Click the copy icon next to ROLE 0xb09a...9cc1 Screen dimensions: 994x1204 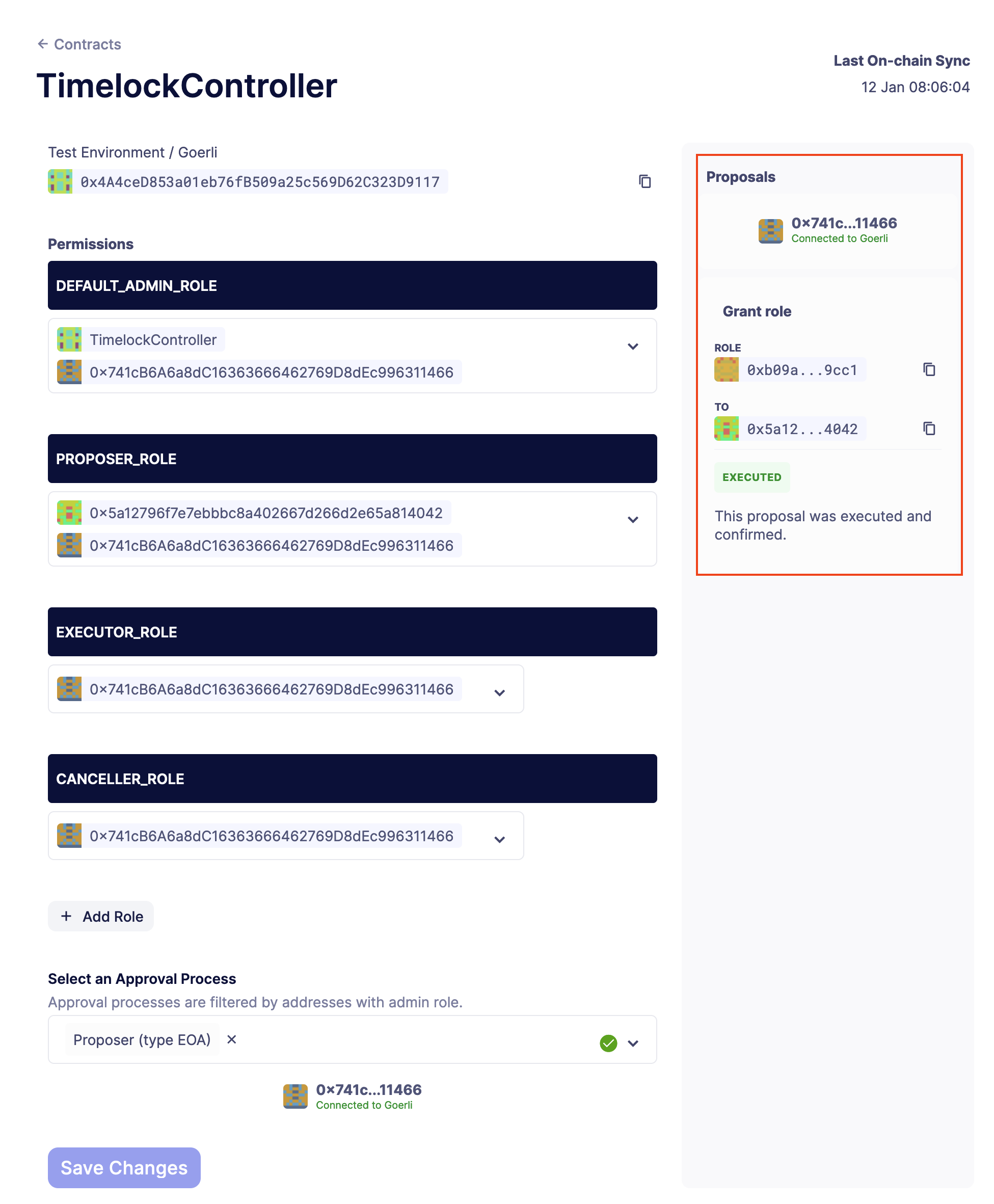coord(928,370)
